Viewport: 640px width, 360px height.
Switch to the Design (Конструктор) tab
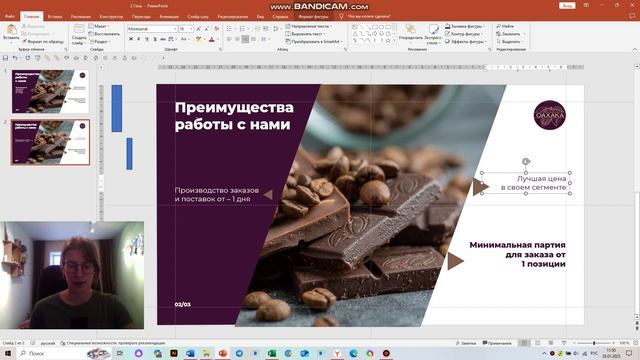click(x=111, y=17)
